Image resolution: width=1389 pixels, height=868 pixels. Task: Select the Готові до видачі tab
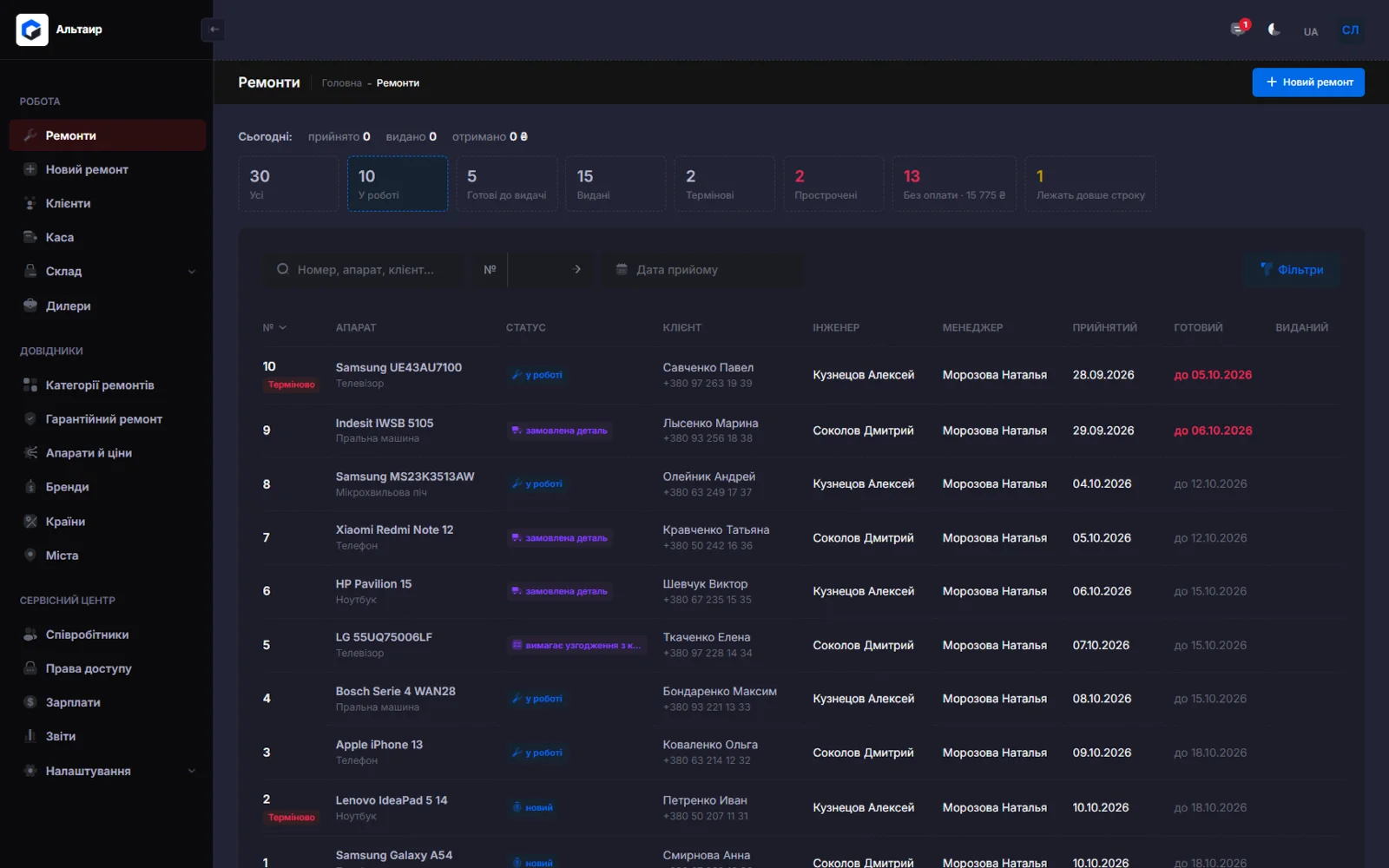pos(507,184)
